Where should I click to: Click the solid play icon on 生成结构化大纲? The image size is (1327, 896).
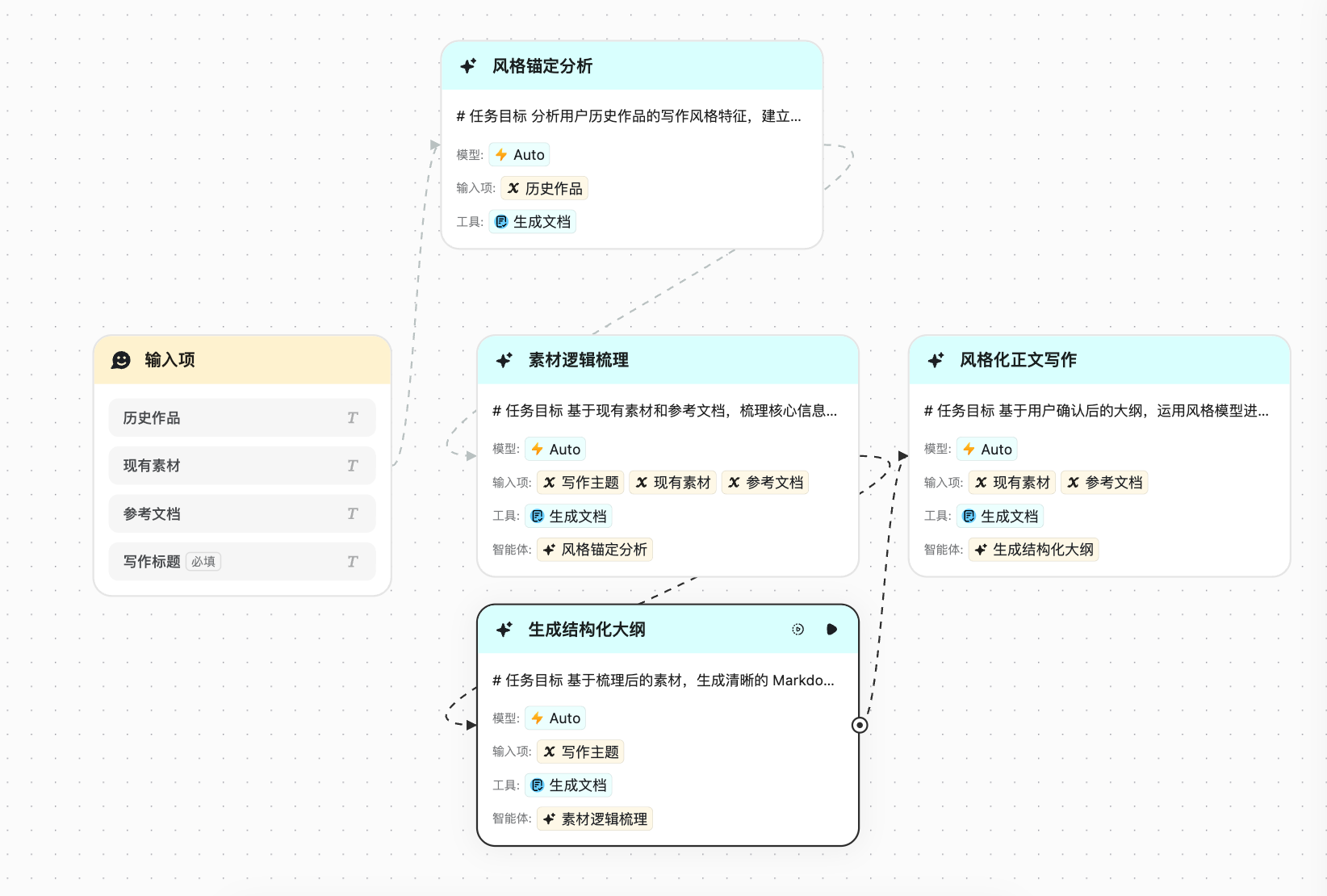[831, 630]
